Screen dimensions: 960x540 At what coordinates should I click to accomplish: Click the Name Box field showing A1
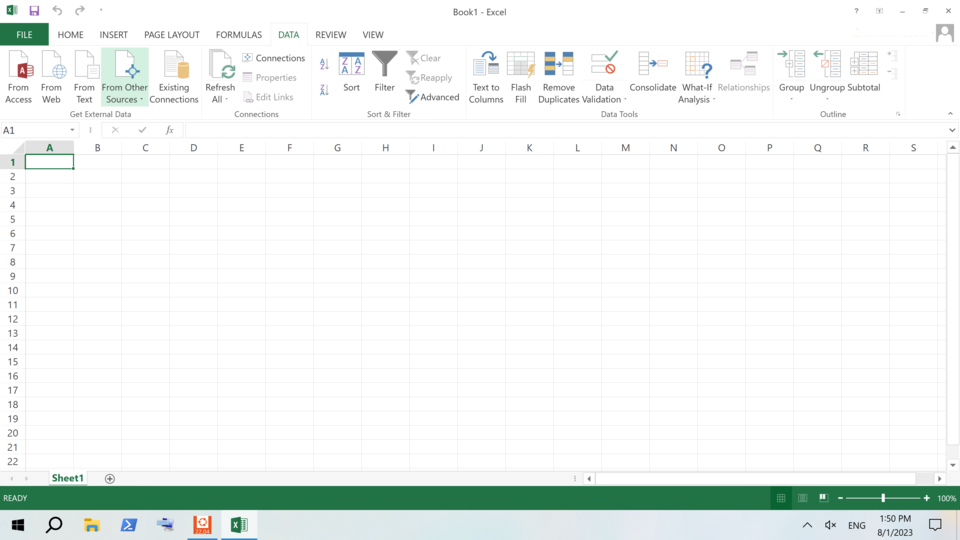(34, 130)
